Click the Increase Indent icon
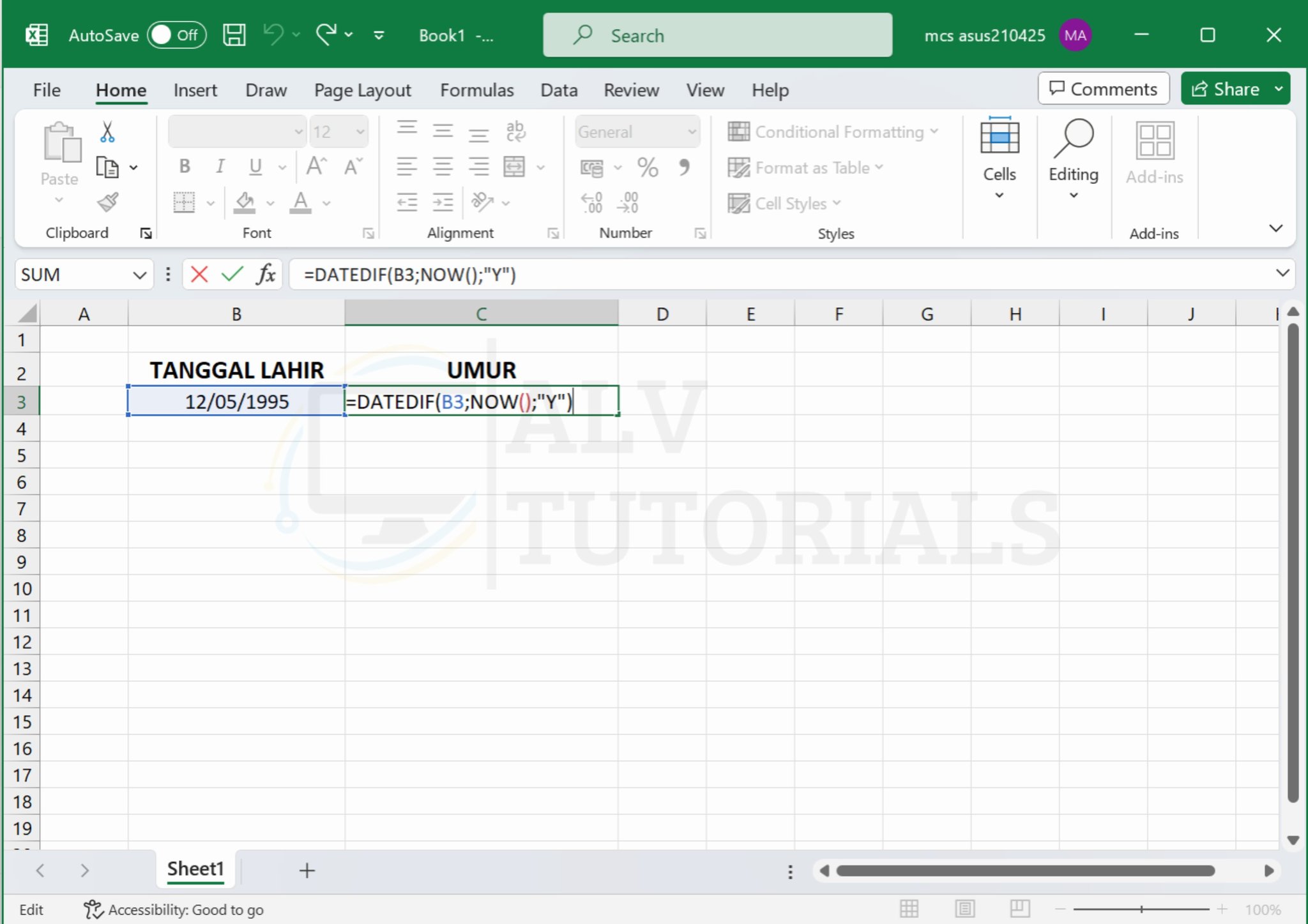This screenshot has height=924, width=1308. (443, 203)
